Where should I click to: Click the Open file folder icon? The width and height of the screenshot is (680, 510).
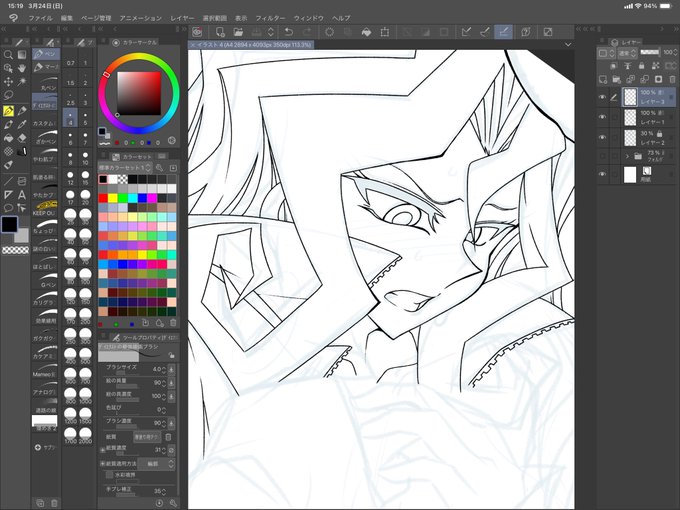(x=238, y=32)
